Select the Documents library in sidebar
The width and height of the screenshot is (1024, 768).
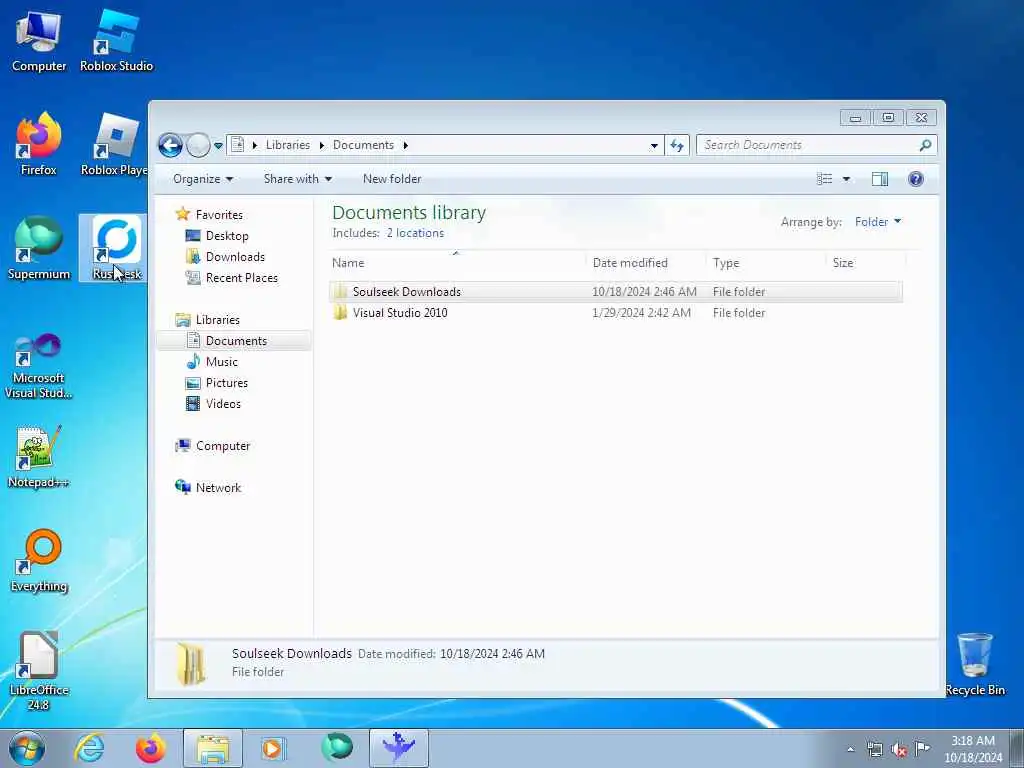[234, 341]
